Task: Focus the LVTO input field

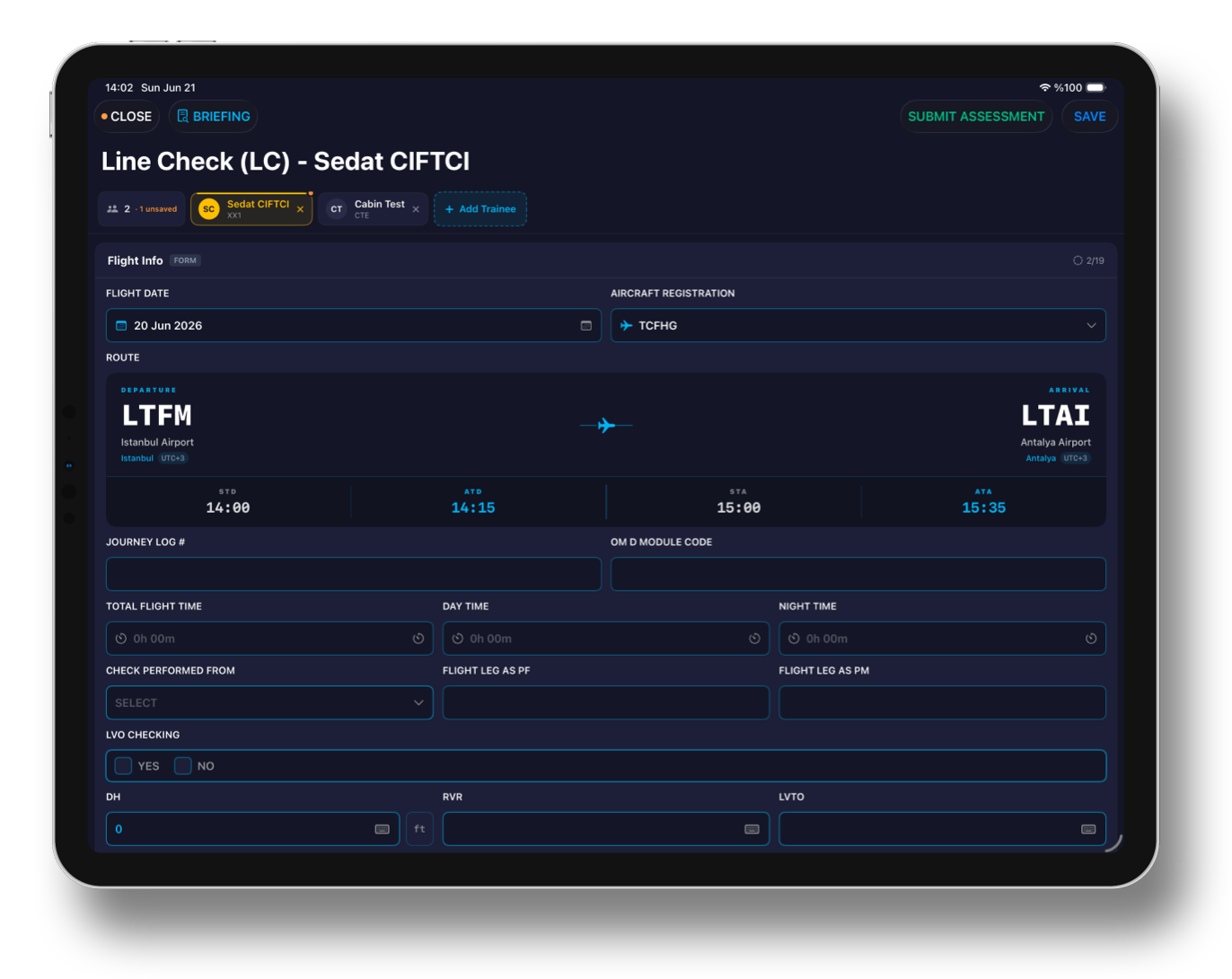Action: [942, 829]
